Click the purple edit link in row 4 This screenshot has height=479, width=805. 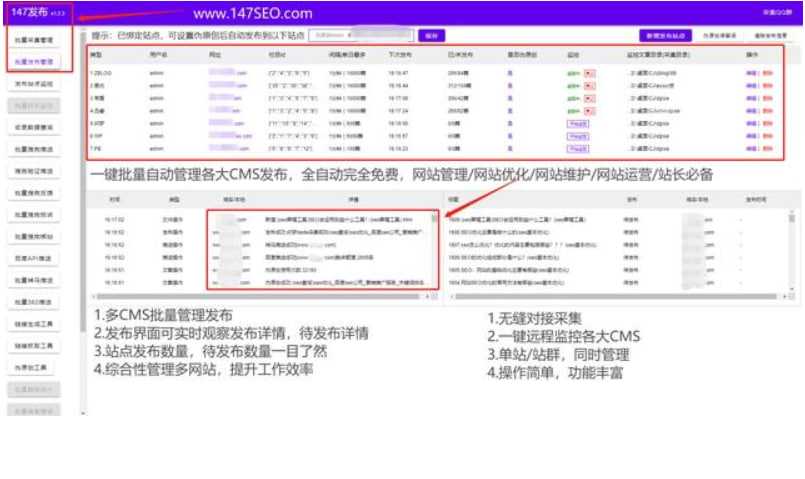pos(751,111)
